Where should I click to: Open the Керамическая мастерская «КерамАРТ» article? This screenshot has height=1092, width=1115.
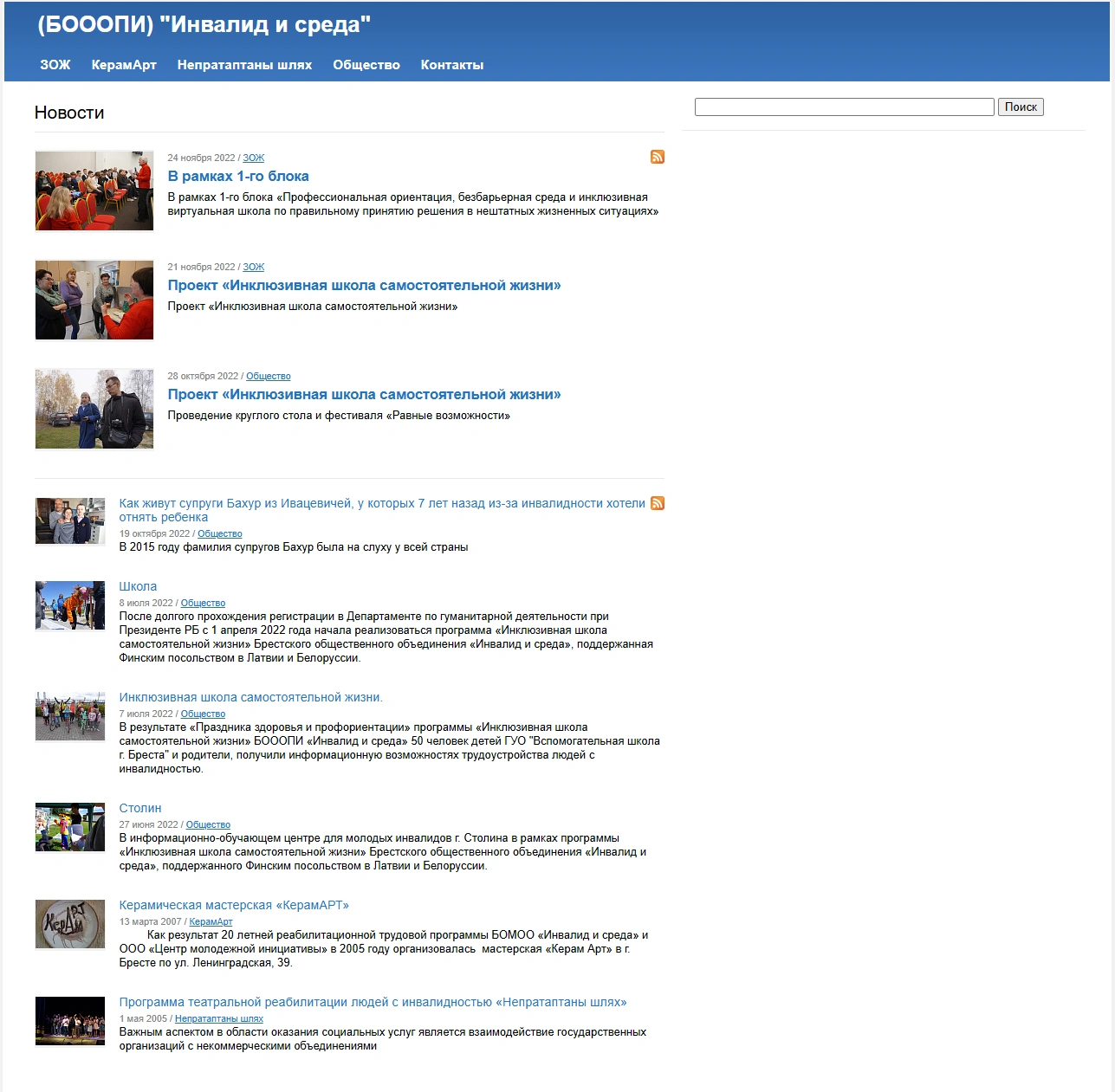(x=234, y=905)
